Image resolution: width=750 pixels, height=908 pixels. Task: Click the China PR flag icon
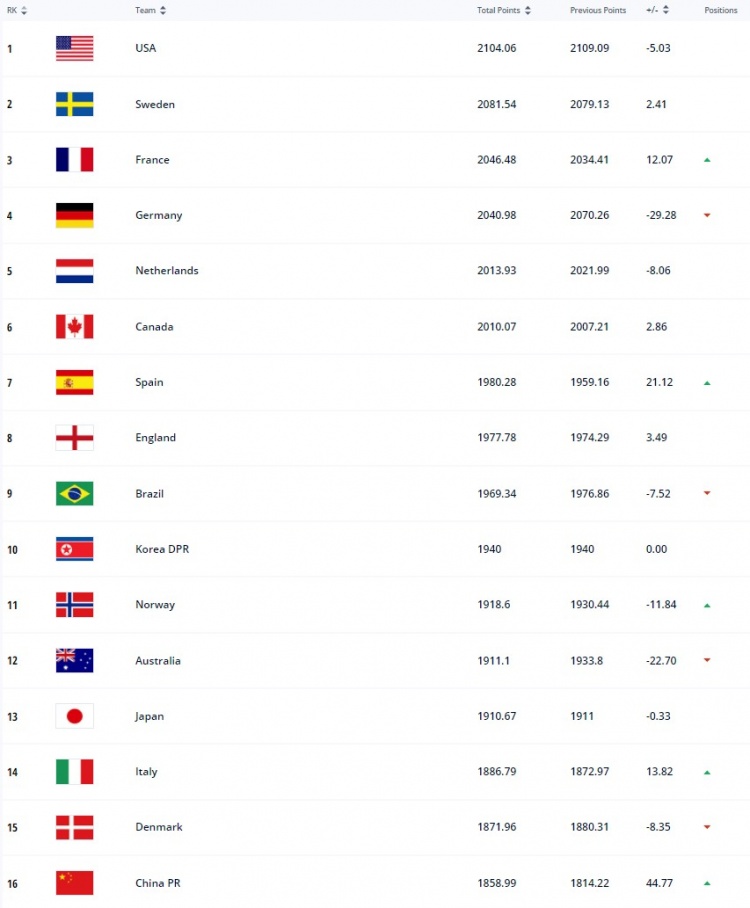74,882
